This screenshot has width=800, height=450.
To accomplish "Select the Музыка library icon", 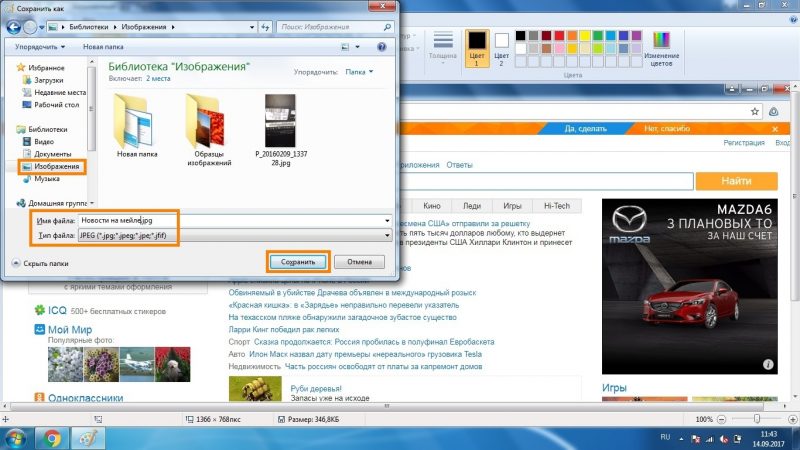I will click(25, 179).
